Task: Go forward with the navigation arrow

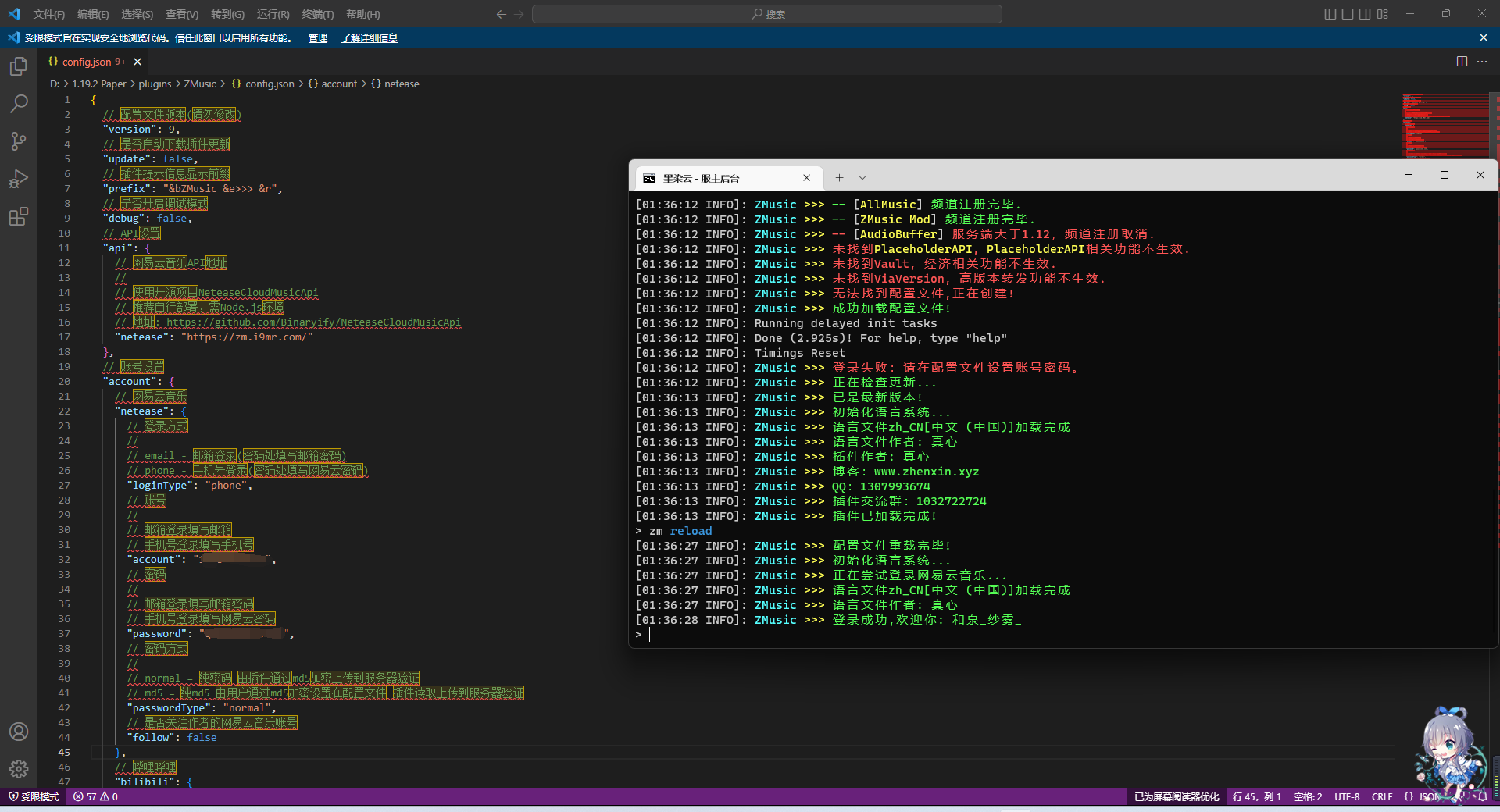Action: 520,14
